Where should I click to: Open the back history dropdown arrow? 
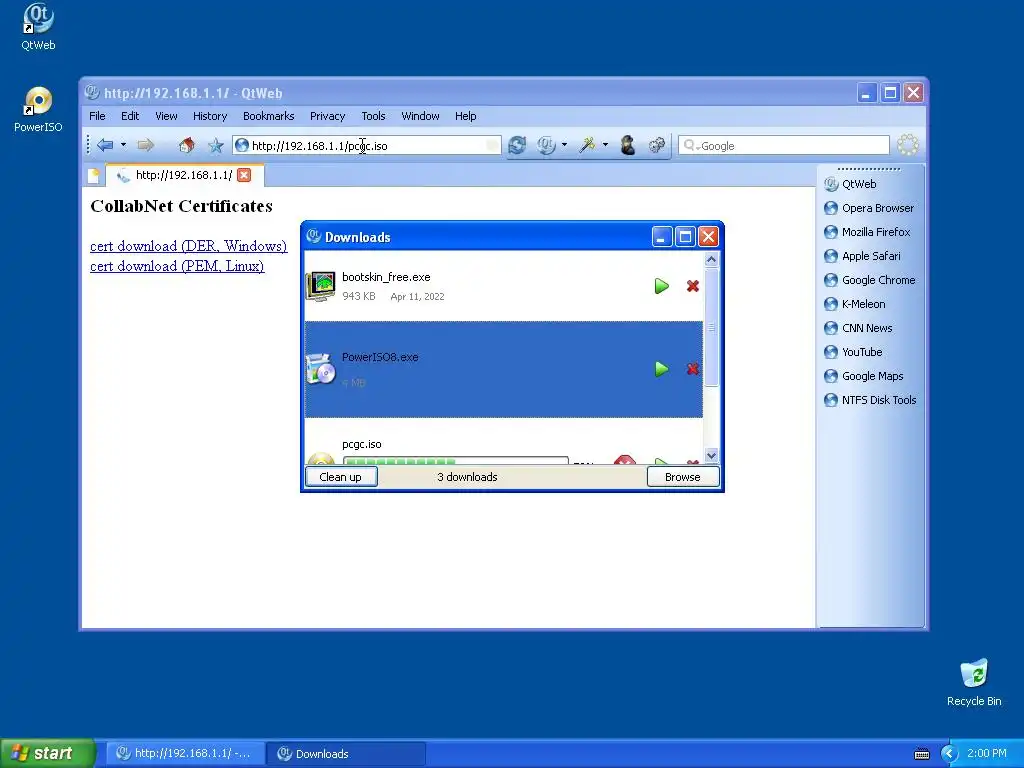pyautogui.click(x=123, y=145)
